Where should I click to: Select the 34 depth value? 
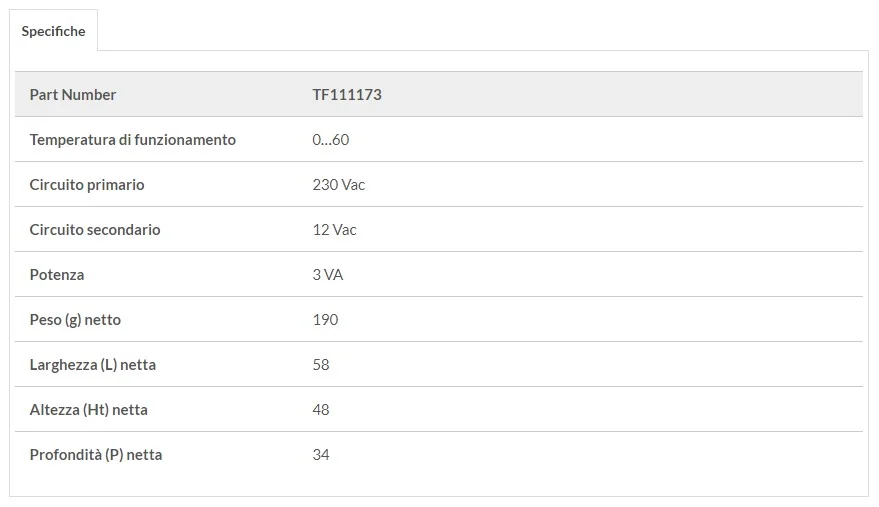(x=321, y=455)
